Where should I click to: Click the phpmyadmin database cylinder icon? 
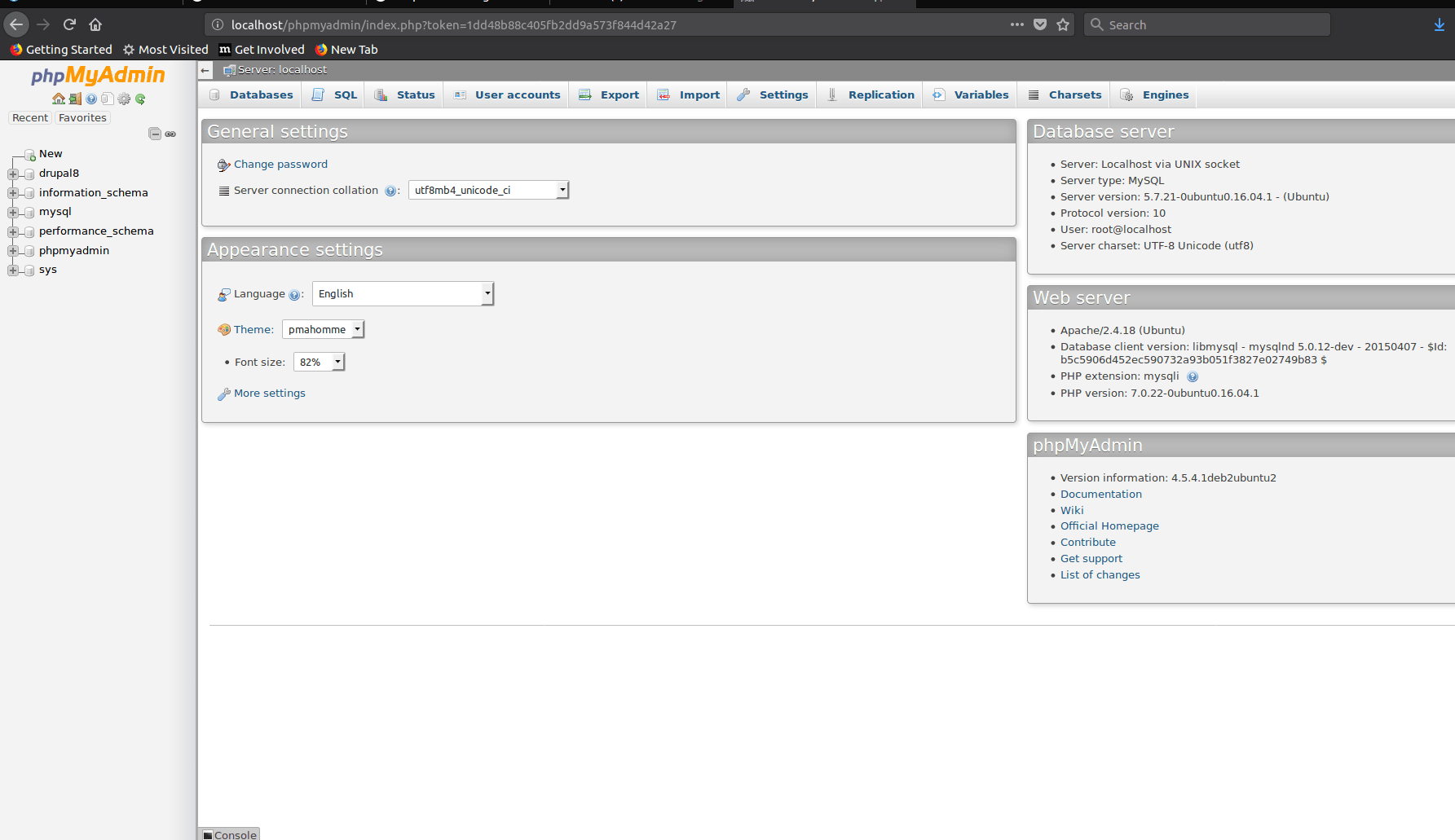[30, 251]
